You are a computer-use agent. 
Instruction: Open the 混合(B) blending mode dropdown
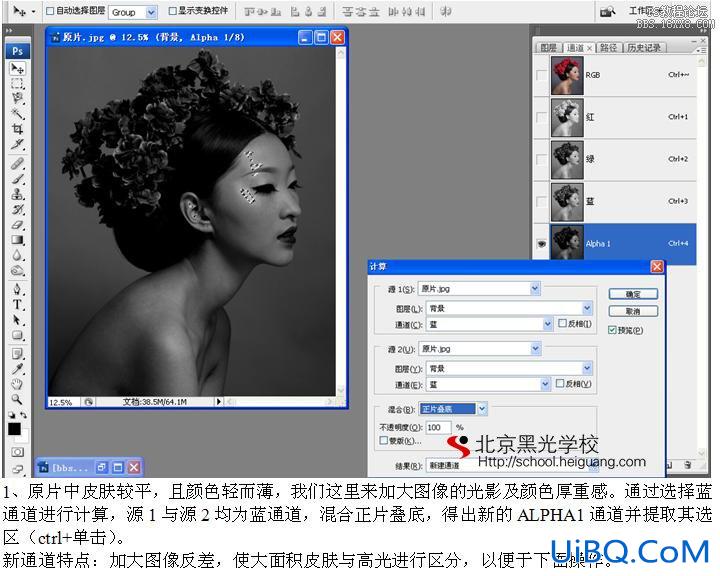(482, 408)
